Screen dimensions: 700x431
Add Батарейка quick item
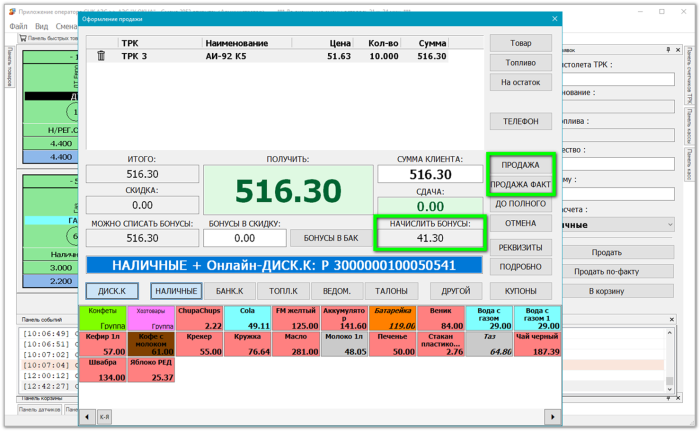(x=392, y=318)
